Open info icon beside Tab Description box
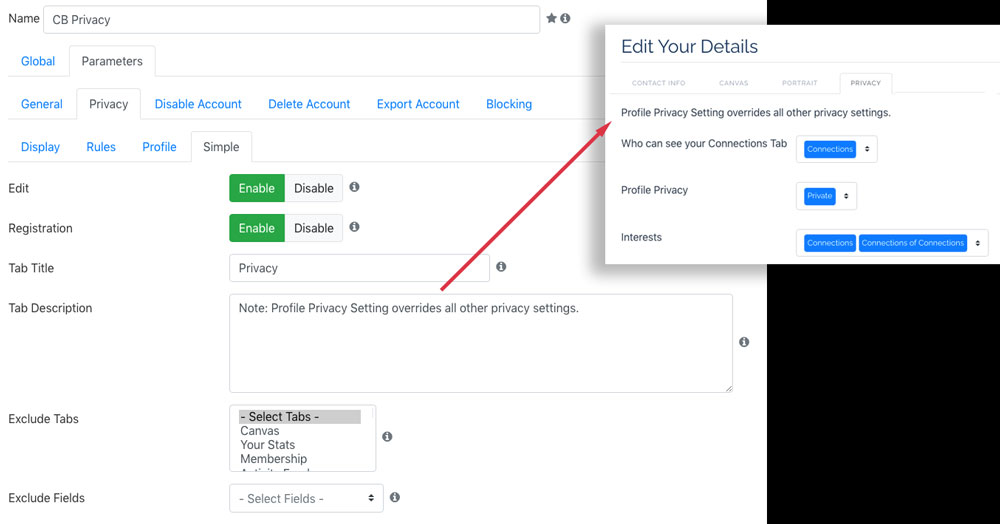Image resolution: width=1000 pixels, height=524 pixels. pyautogui.click(x=744, y=342)
